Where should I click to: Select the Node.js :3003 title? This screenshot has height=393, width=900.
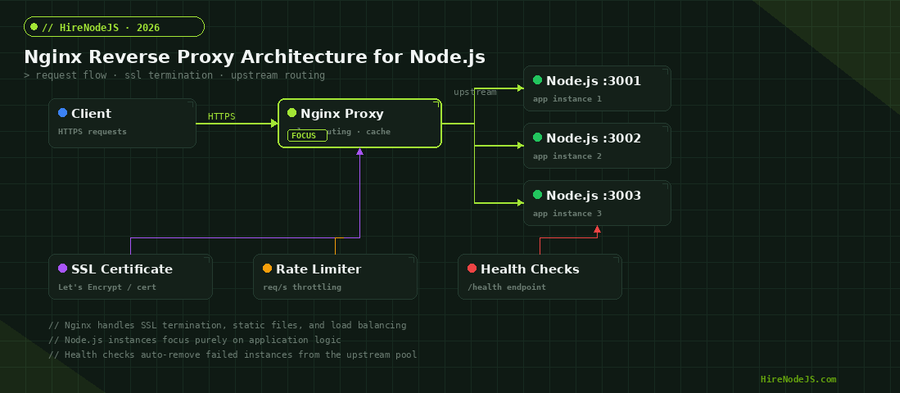(593, 196)
